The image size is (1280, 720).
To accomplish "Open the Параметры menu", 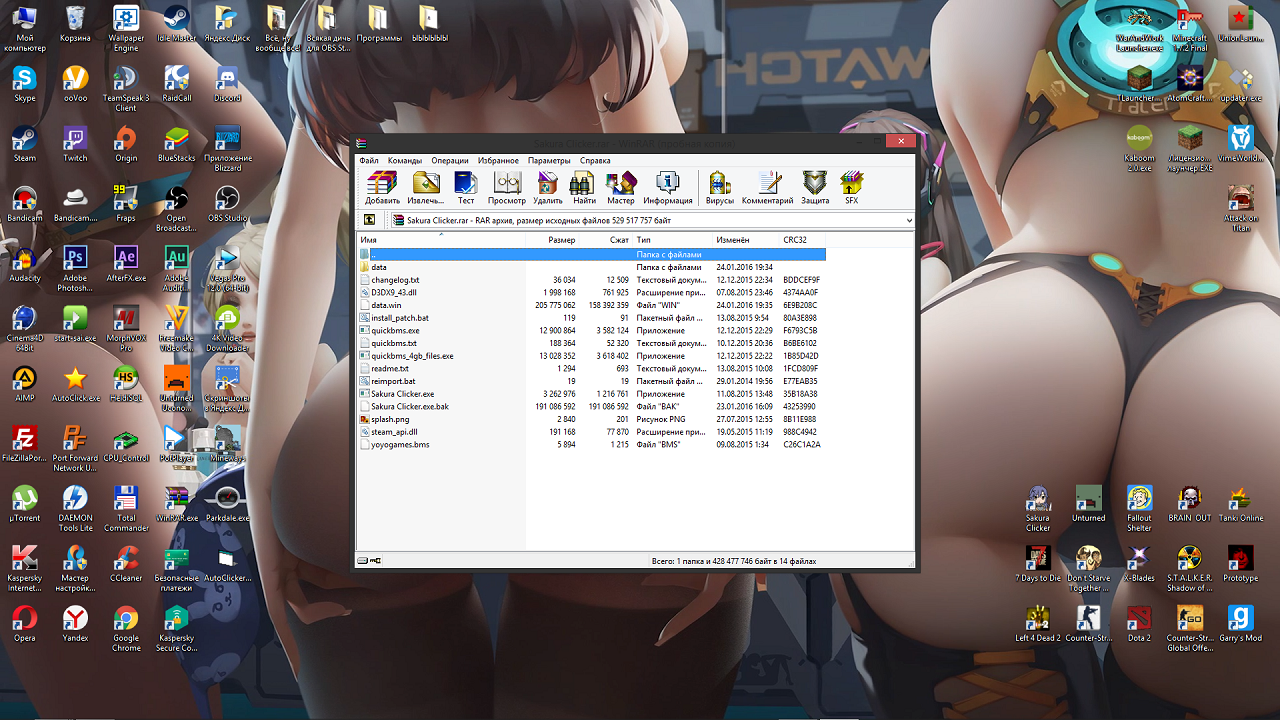I will tap(549, 160).
